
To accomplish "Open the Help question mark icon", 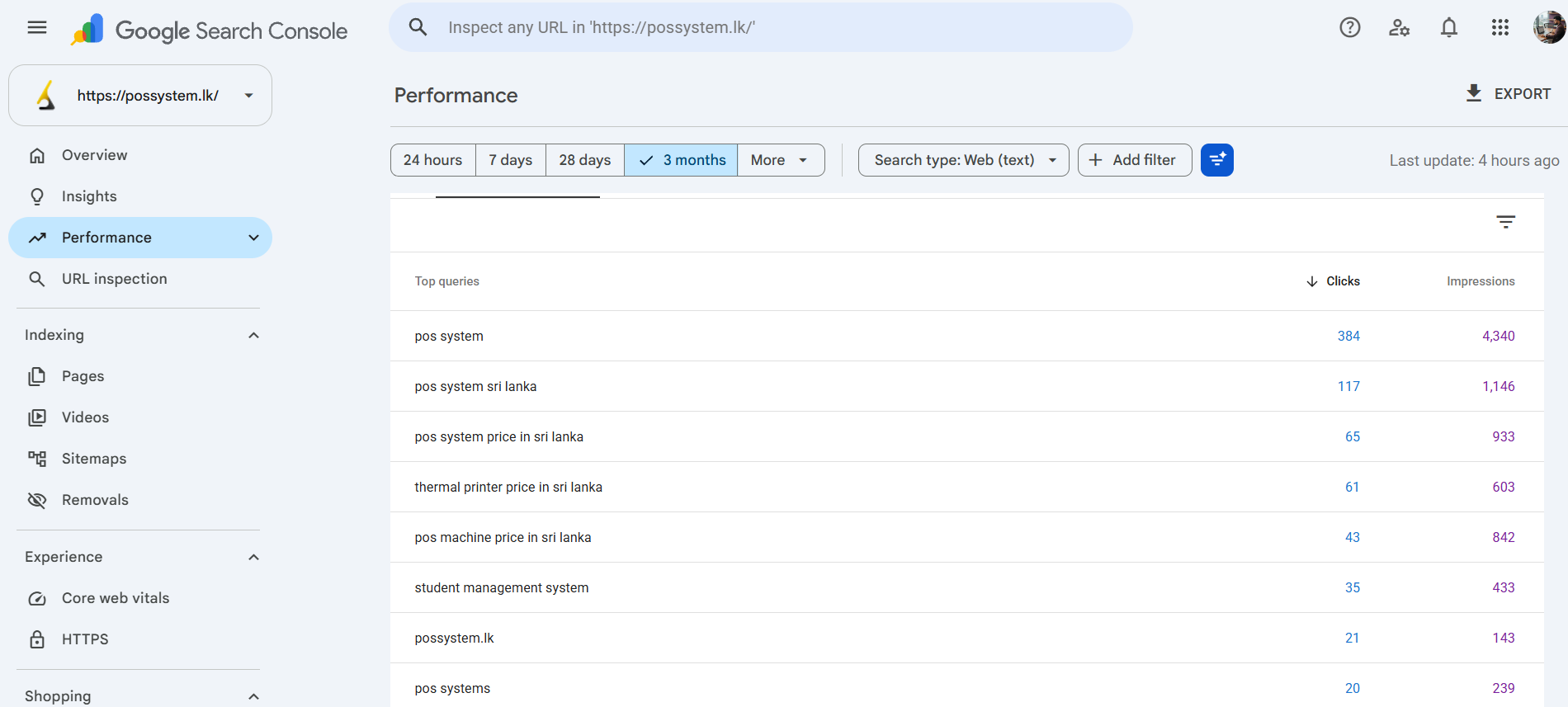I will (1350, 27).
